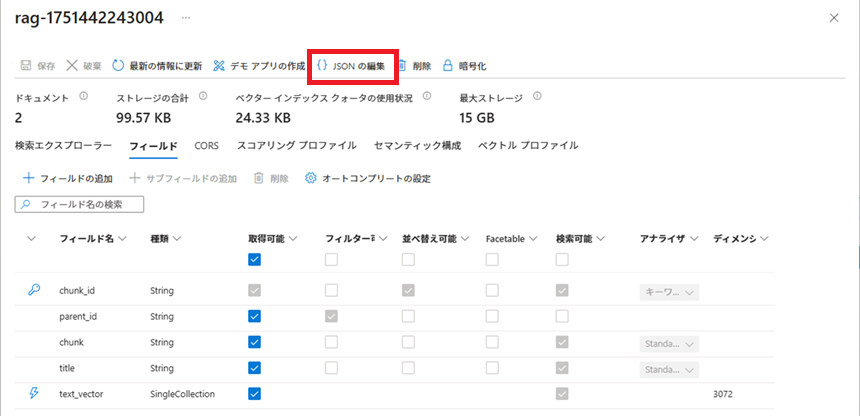Expand the フィールド名 column header menu

(122, 239)
